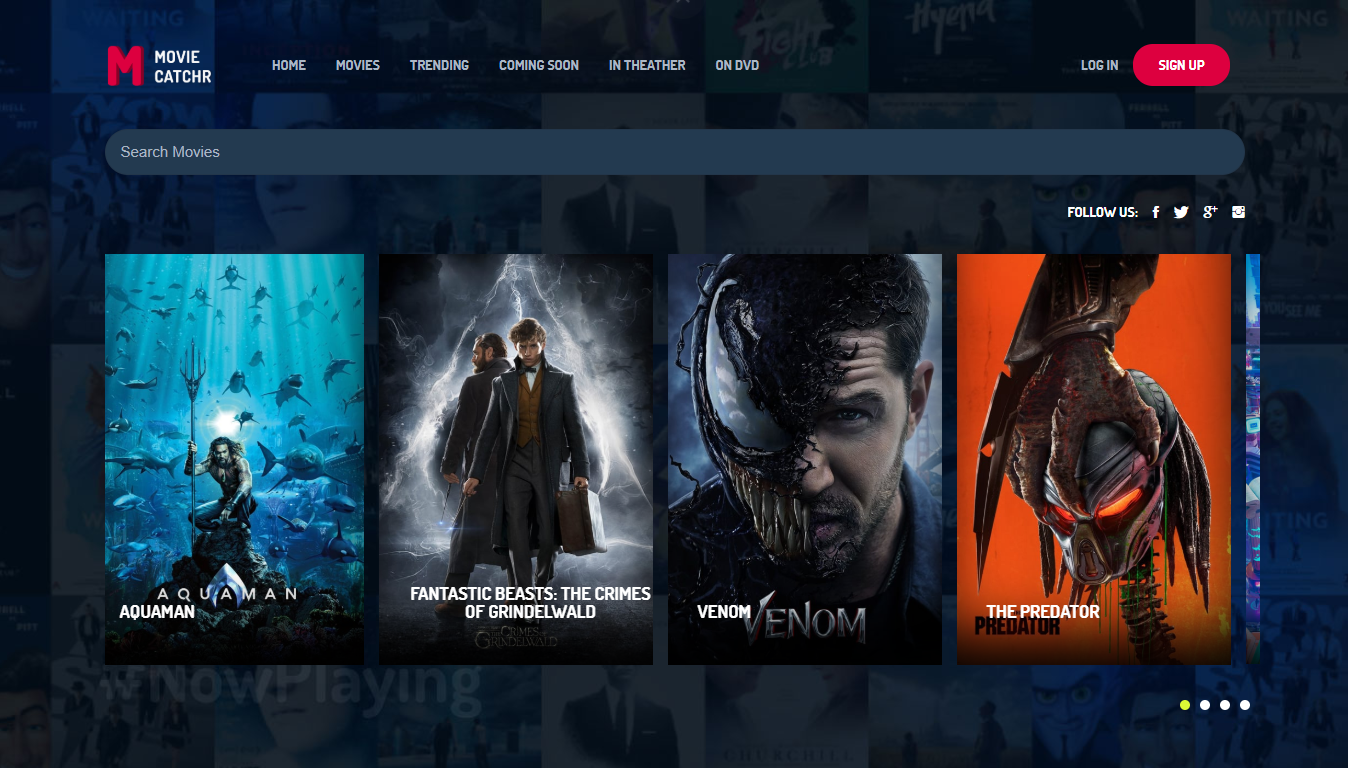Click the Log In link

tap(1100, 65)
